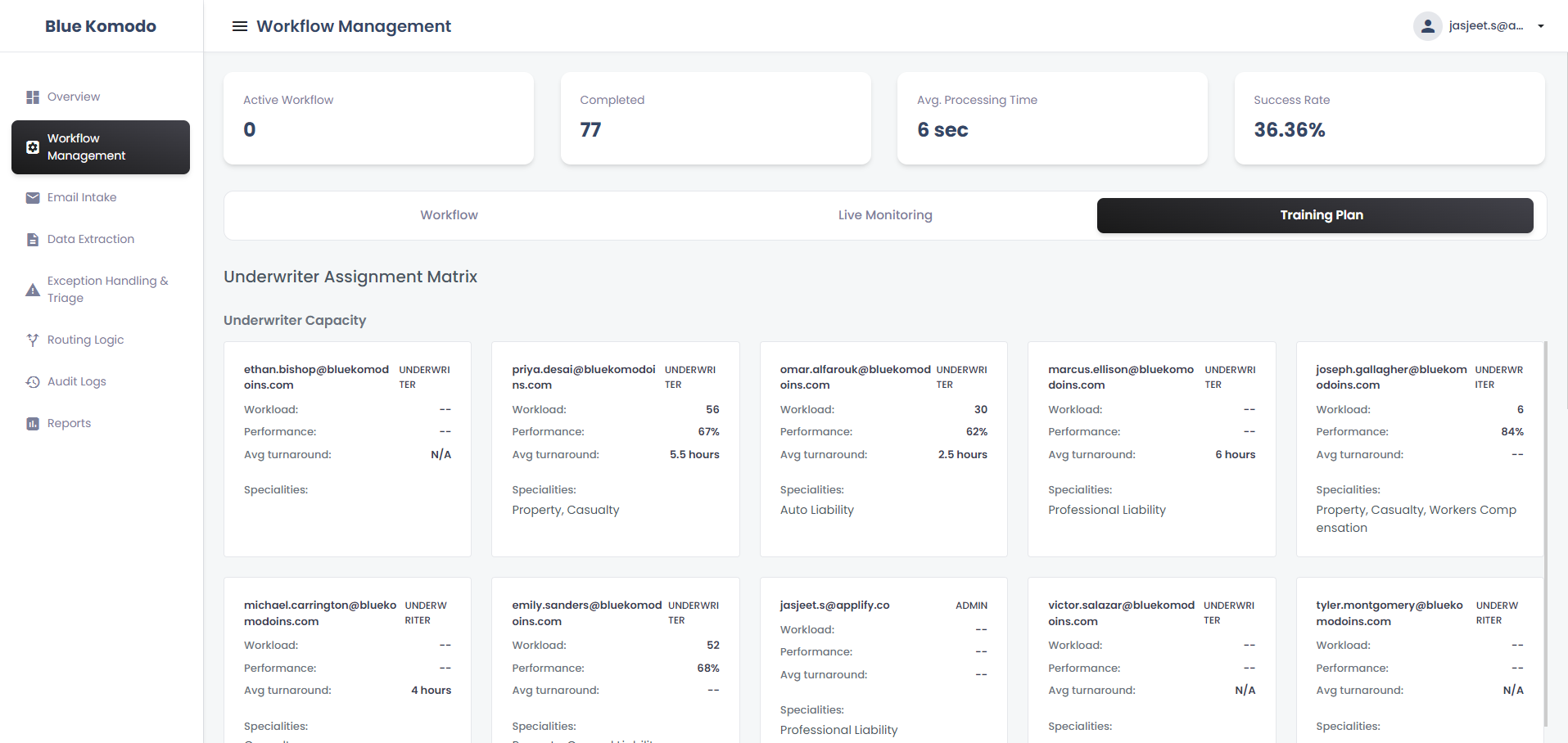Screen dimensions: 1568x743
Task: Switch to the Live Monitoring tab
Action: point(884,215)
